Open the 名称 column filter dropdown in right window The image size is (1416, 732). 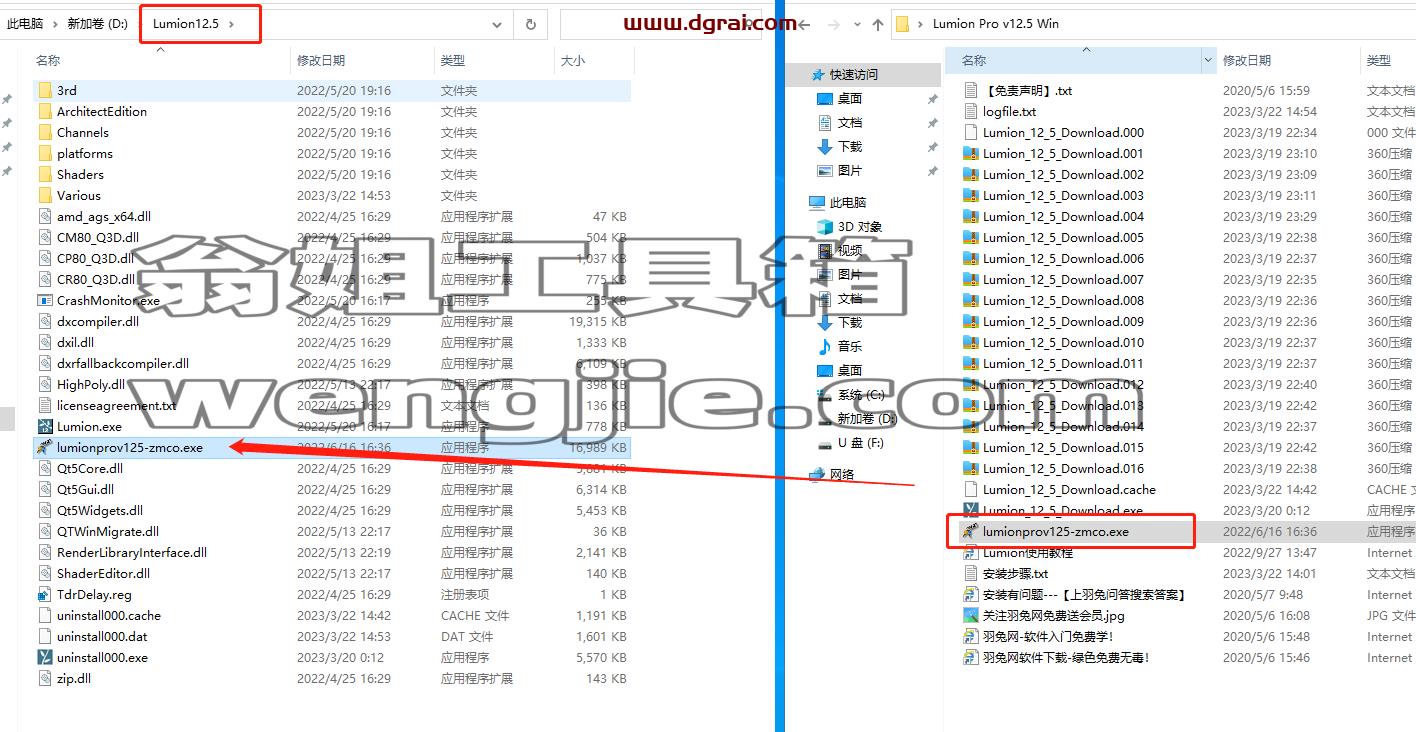point(1208,61)
